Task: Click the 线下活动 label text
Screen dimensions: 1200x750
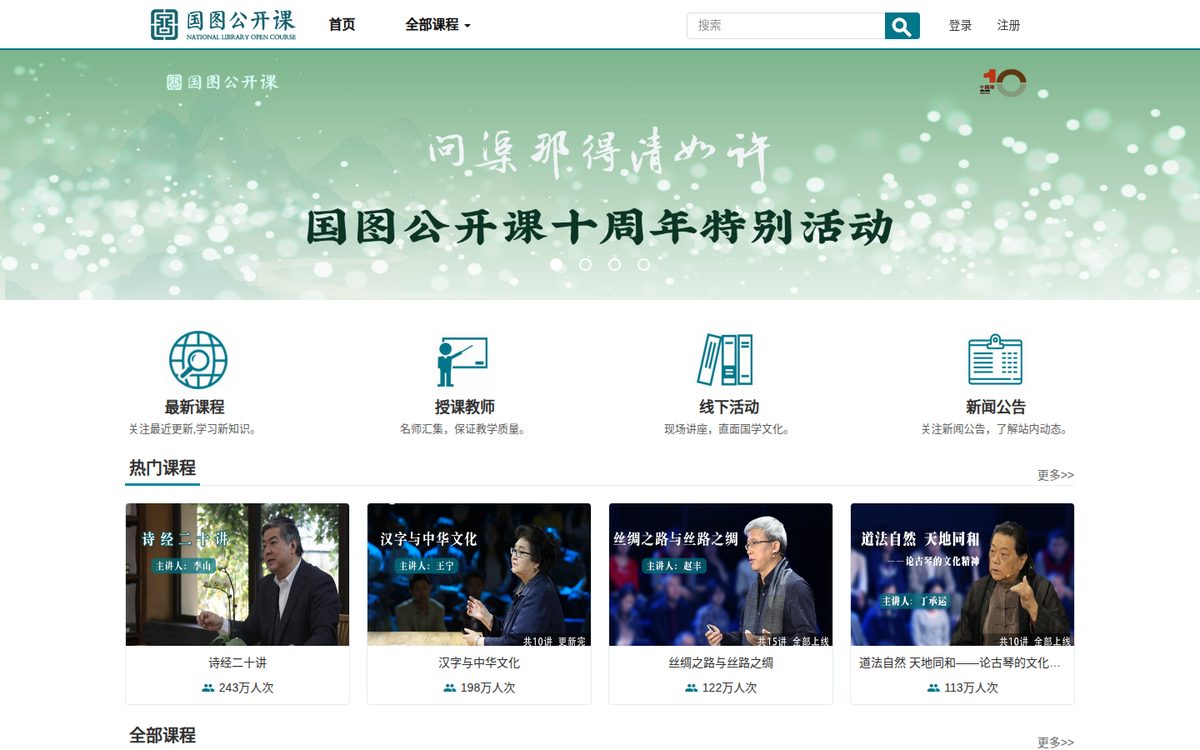Action: coord(729,407)
